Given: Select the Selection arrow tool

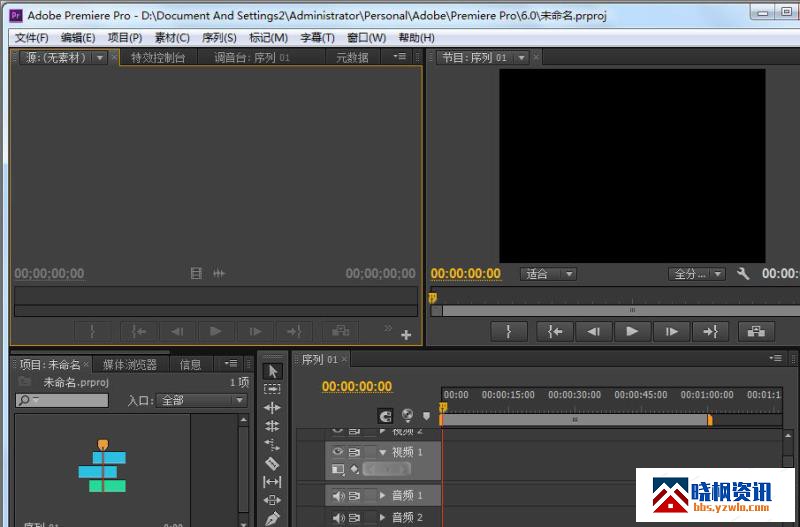Looking at the screenshot, I should pyautogui.click(x=272, y=371).
